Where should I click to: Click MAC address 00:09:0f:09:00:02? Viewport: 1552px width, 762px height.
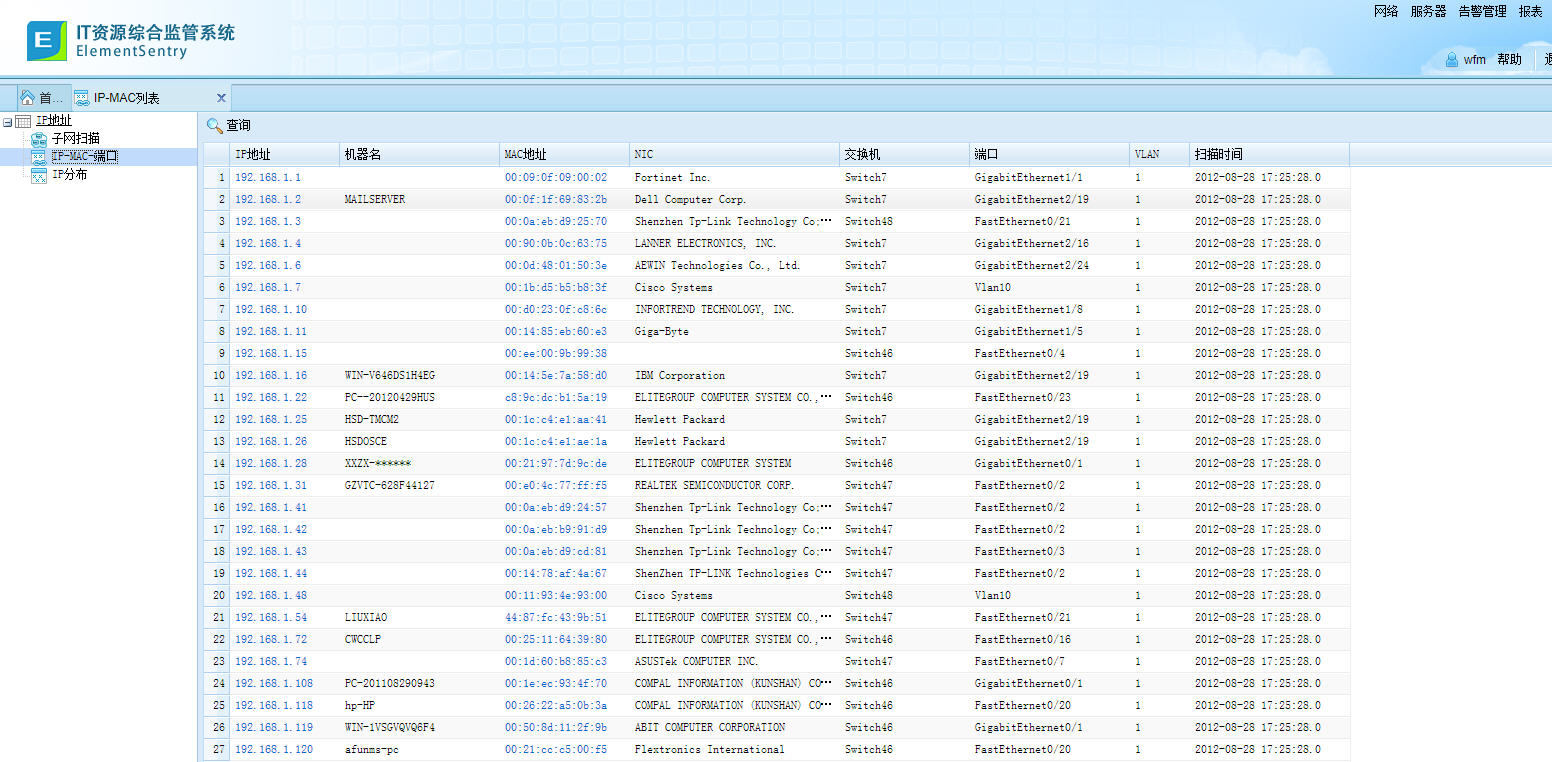pos(556,177)
